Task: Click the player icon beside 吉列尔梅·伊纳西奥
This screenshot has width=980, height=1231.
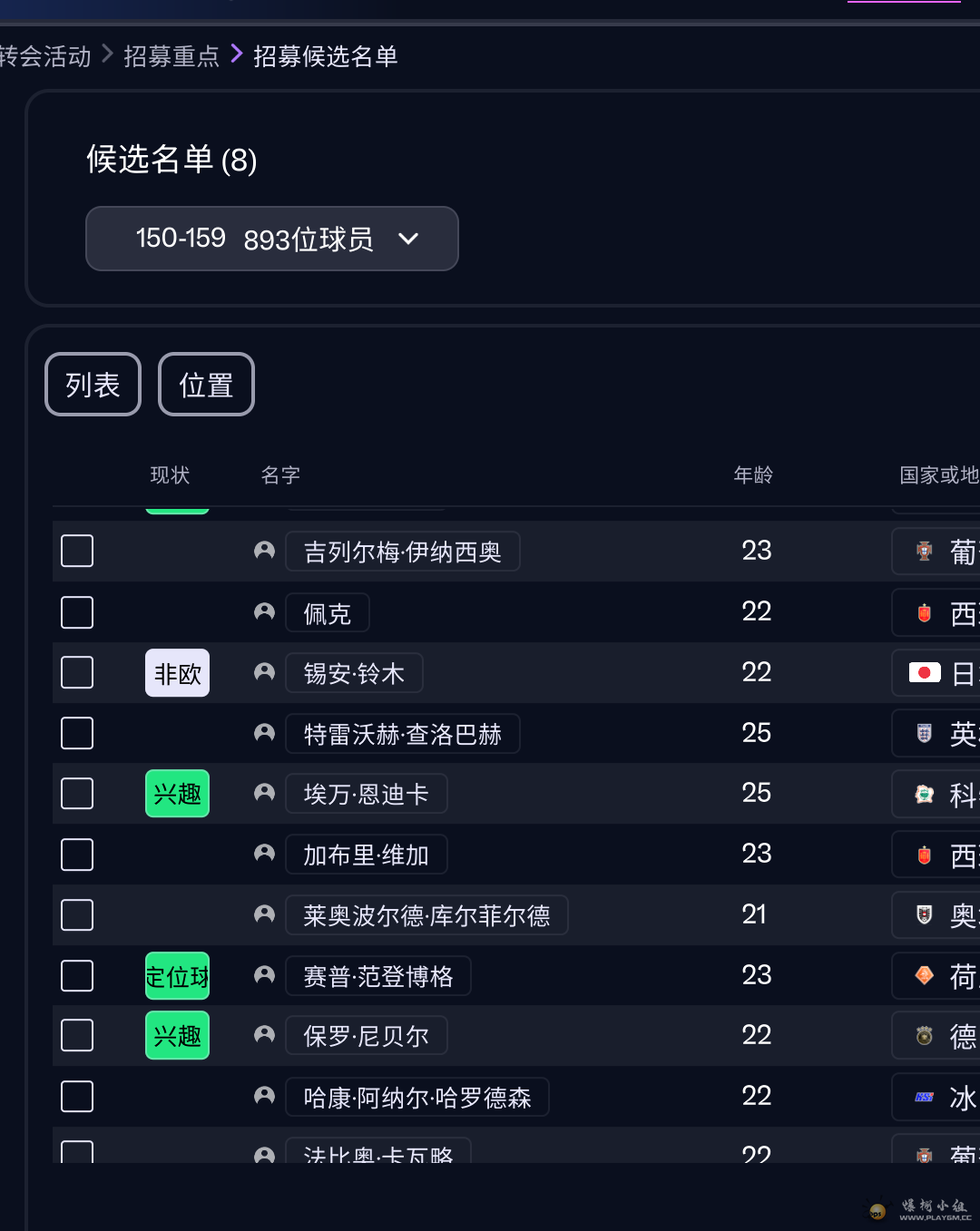Action: [264, 551]
